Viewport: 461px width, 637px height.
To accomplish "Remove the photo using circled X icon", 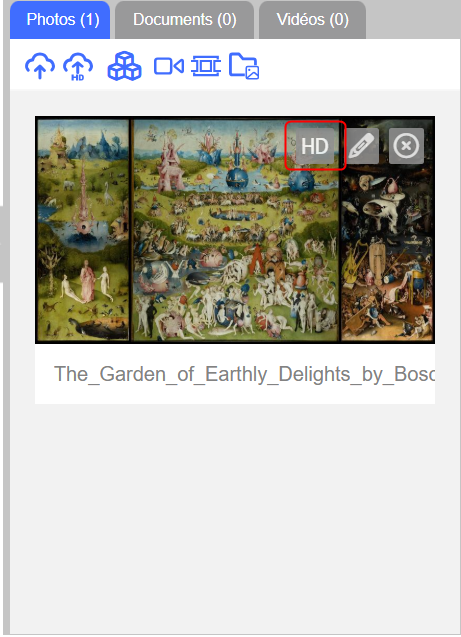I will [x=406, y=146].
